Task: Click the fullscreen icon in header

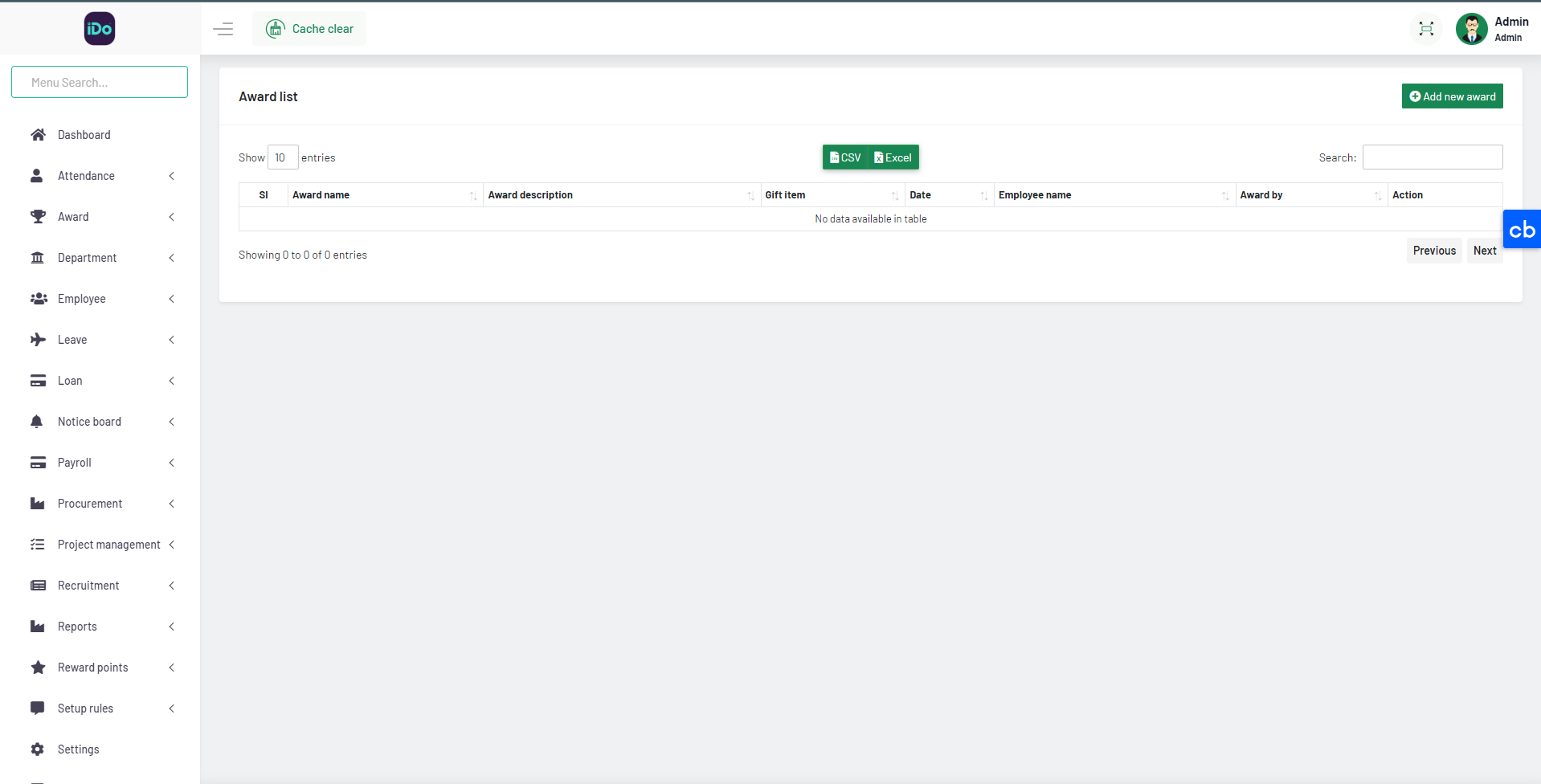Action: pos(1426,29)
